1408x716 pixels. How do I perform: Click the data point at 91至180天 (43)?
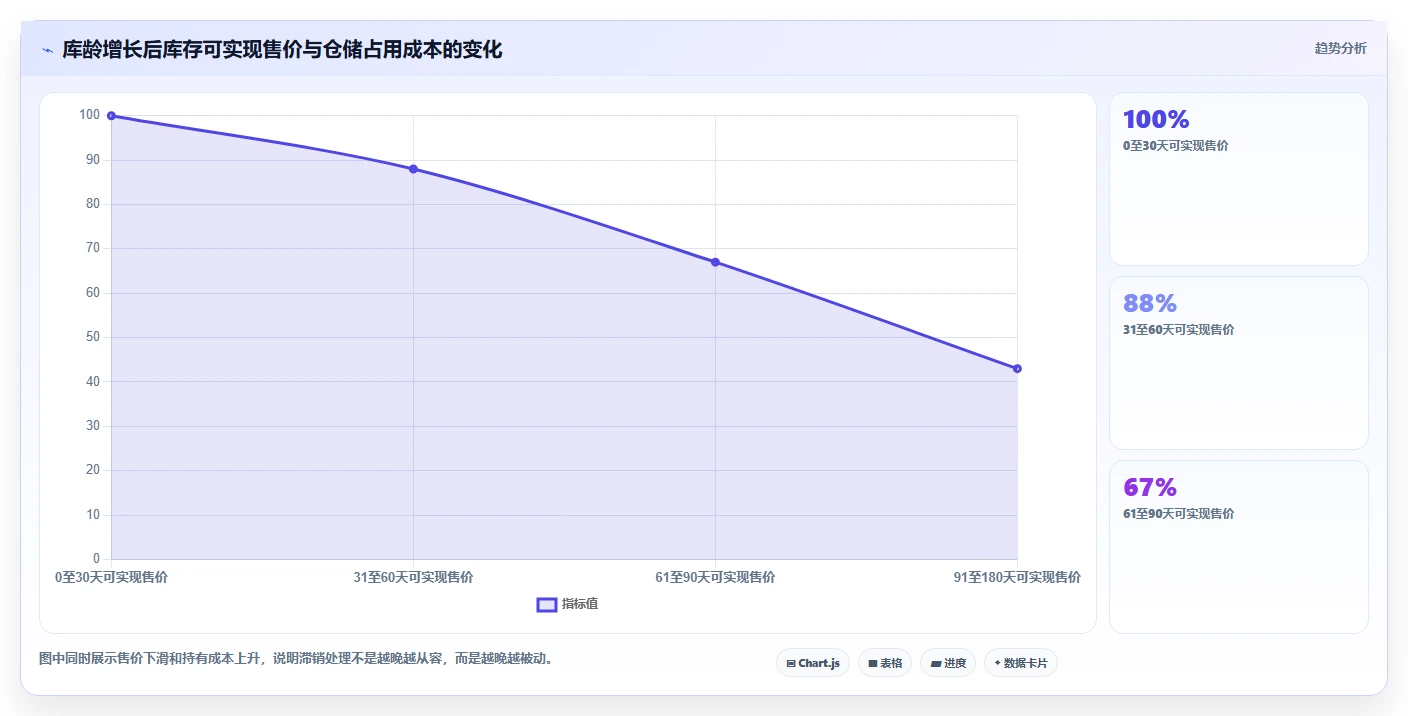click(1017, 369)
